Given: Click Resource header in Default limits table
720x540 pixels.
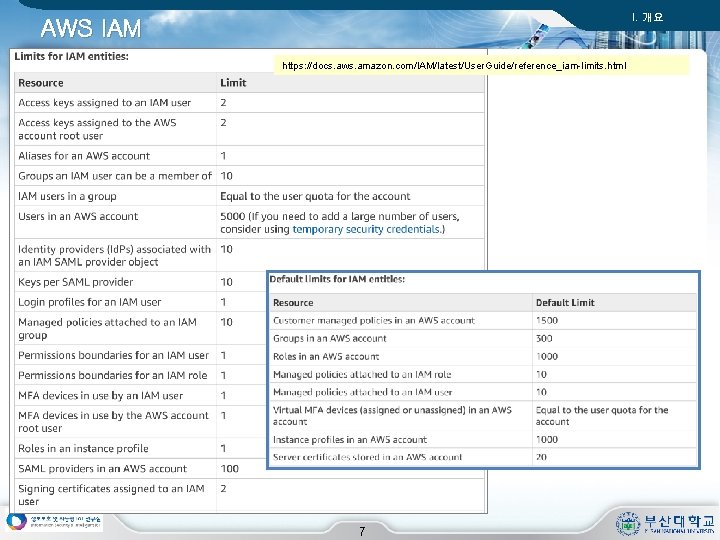Looking at the screenshot, I should tap(293, 303).
